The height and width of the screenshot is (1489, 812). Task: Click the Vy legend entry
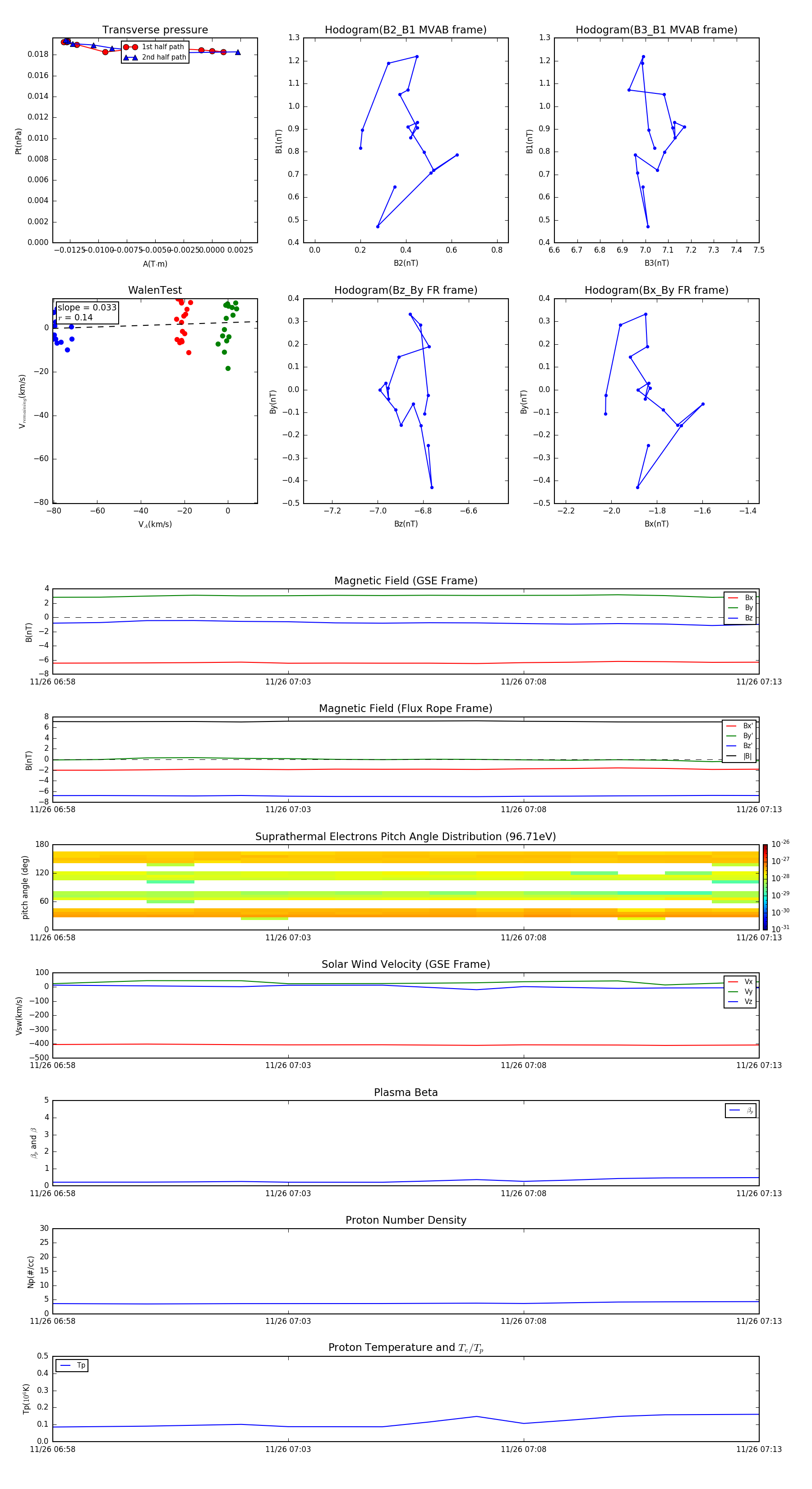(740, 991)
